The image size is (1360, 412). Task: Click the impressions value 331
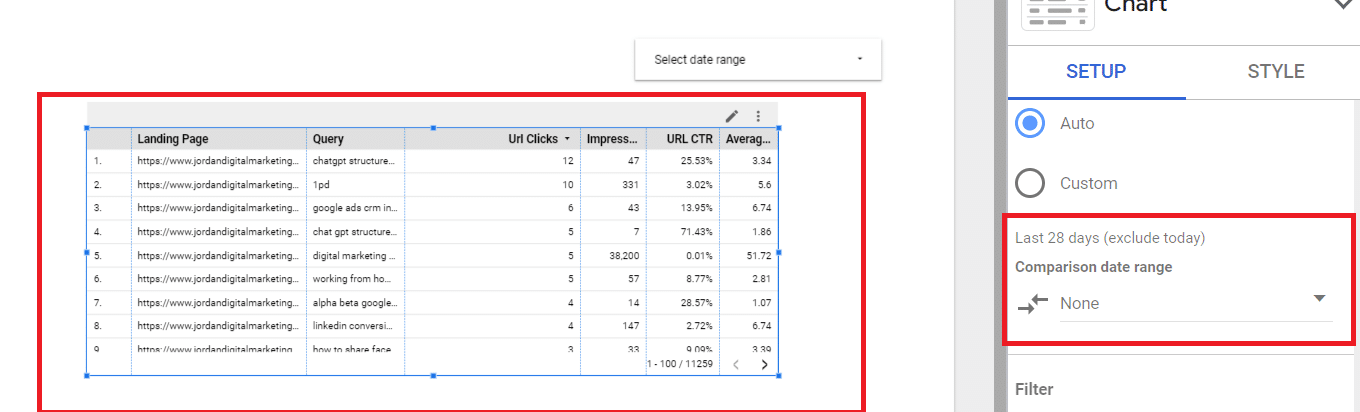coord(630,185)
